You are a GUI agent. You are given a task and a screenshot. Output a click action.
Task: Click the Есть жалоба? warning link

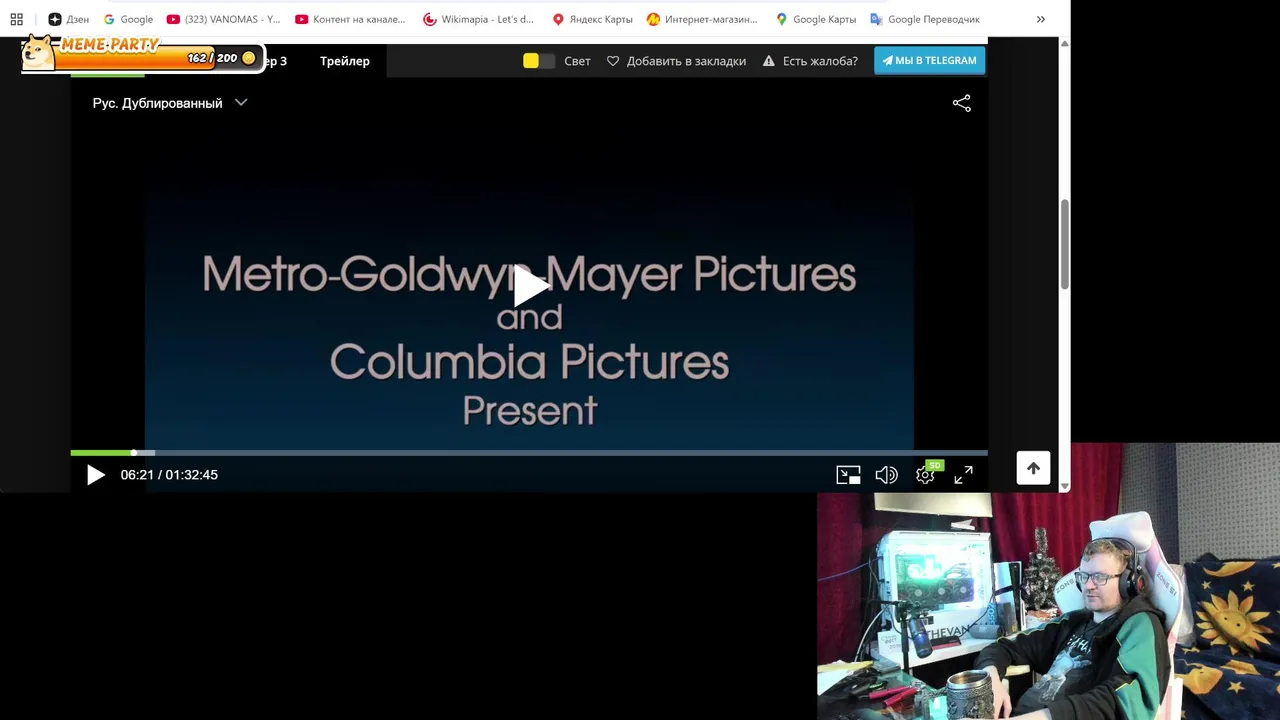pyautogui.click(x=810, y=61)
